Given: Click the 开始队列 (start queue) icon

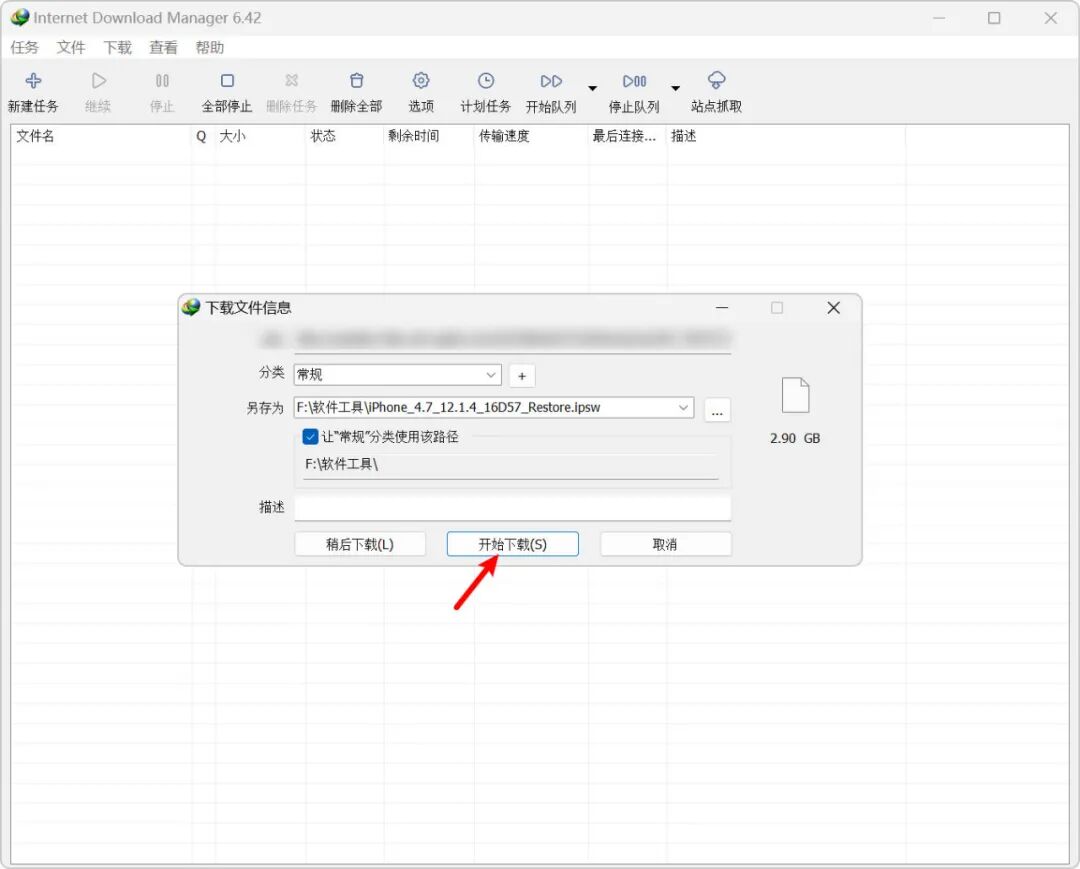Looking at the screenshot, I should (x=551, y=81).
